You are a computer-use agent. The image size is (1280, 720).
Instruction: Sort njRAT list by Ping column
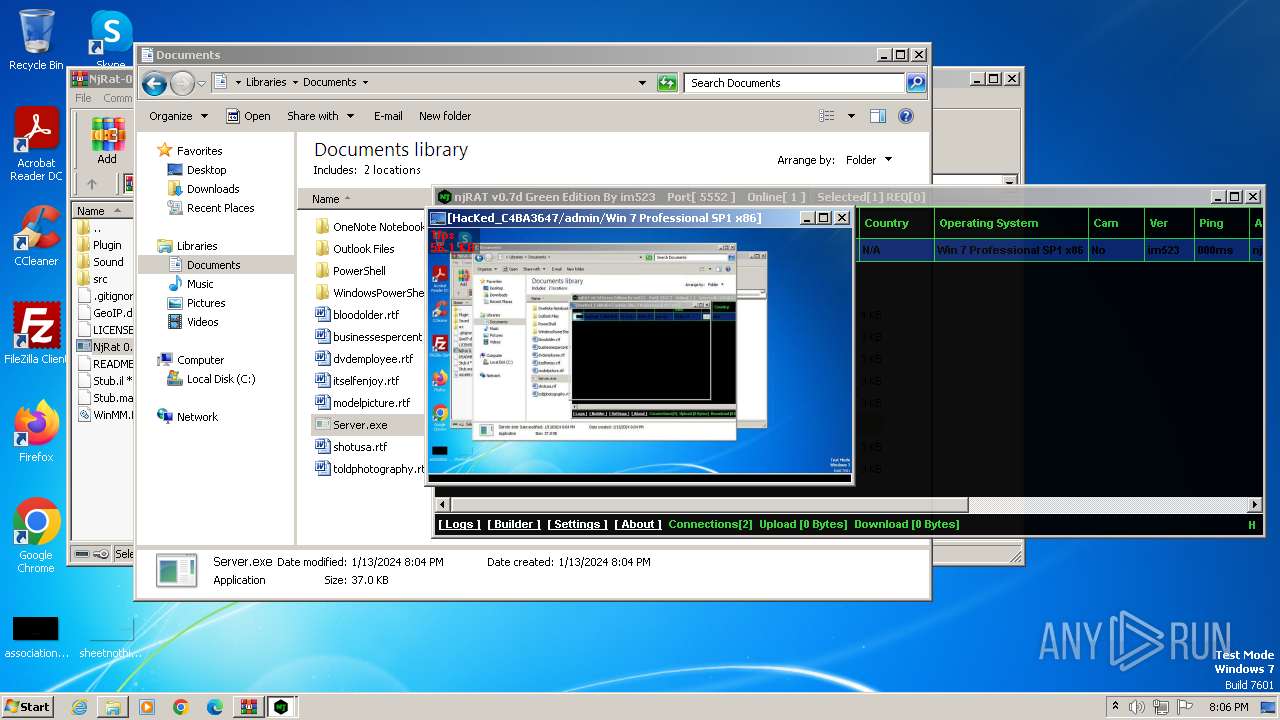(x=1222, y=223)
